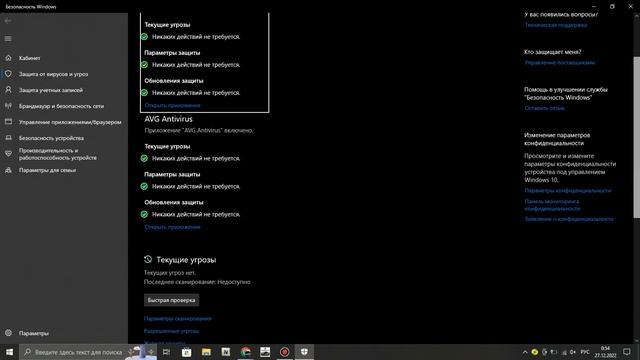The image size is (640, 360).
Task: Click the family icon in sidebar
Action: [8, 170]
